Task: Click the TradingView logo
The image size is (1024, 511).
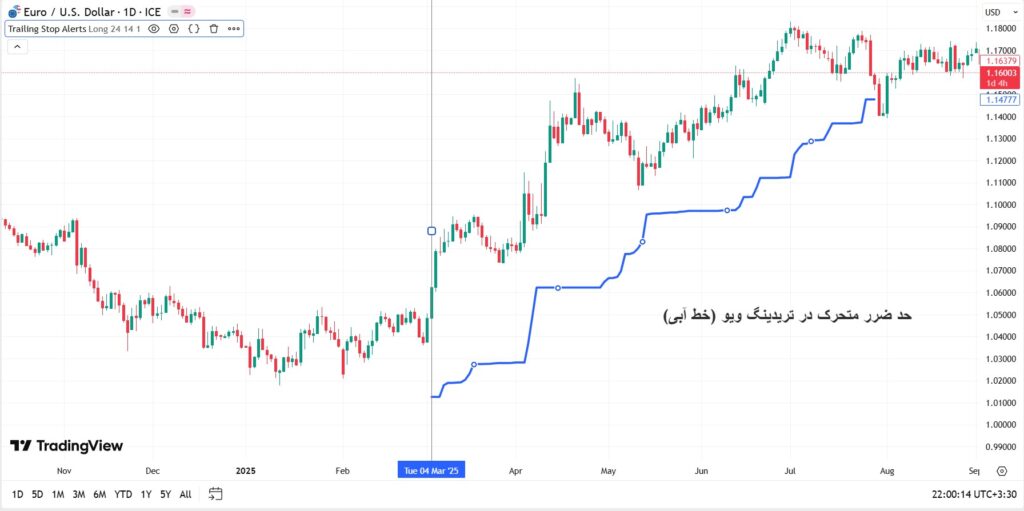Action: pos(66,446)
